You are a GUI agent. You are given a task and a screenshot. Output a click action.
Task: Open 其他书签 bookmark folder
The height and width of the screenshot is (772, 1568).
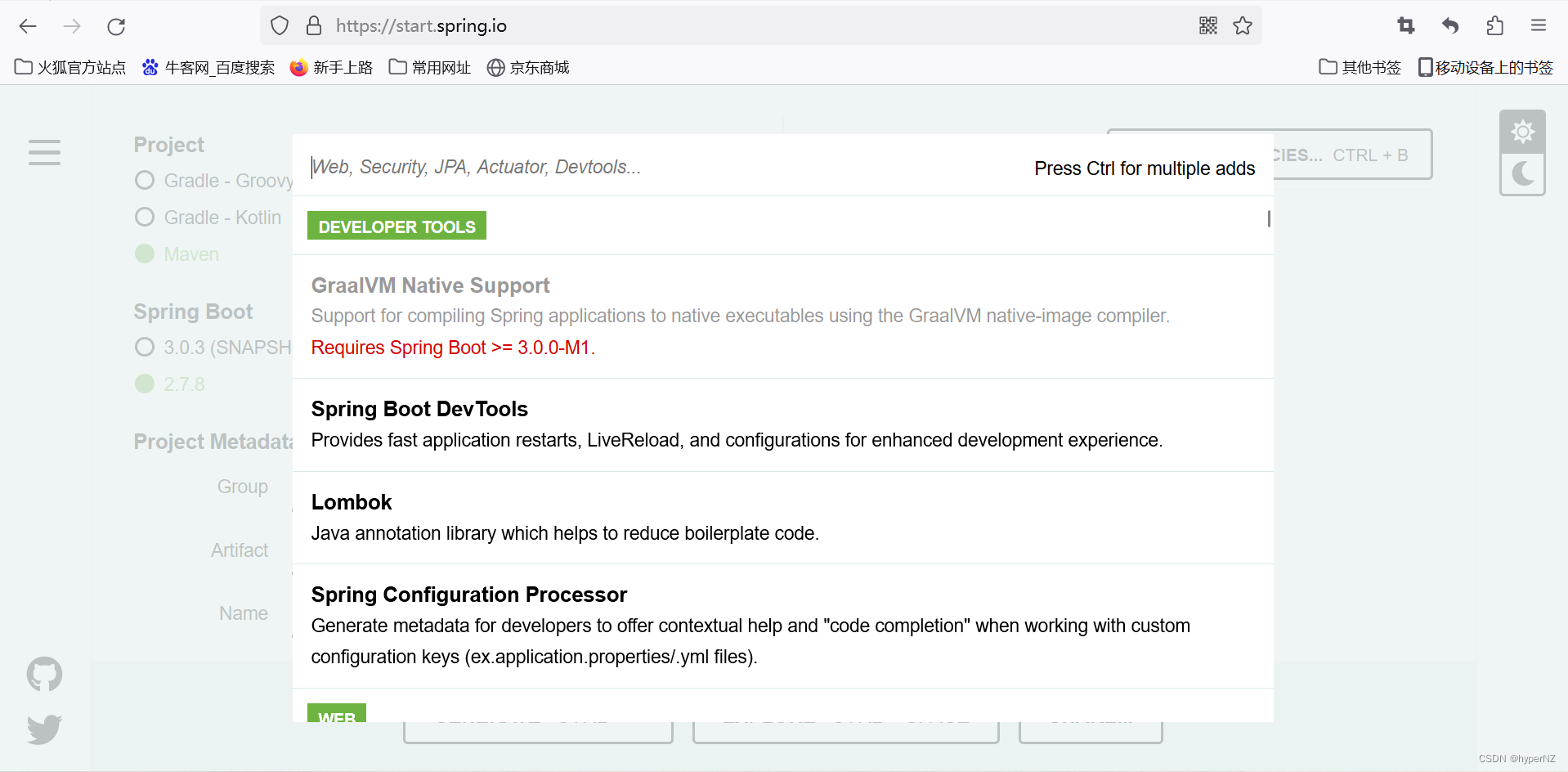coord(1360,67)
